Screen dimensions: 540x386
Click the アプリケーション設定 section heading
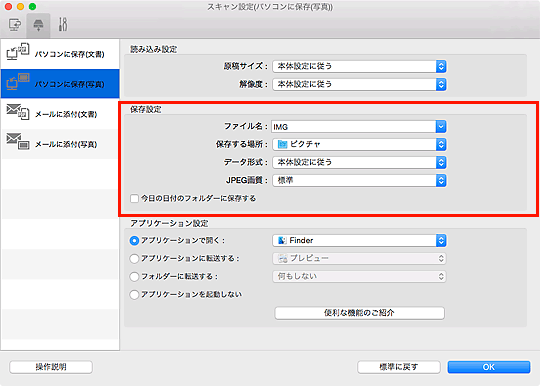pos(169,223)
